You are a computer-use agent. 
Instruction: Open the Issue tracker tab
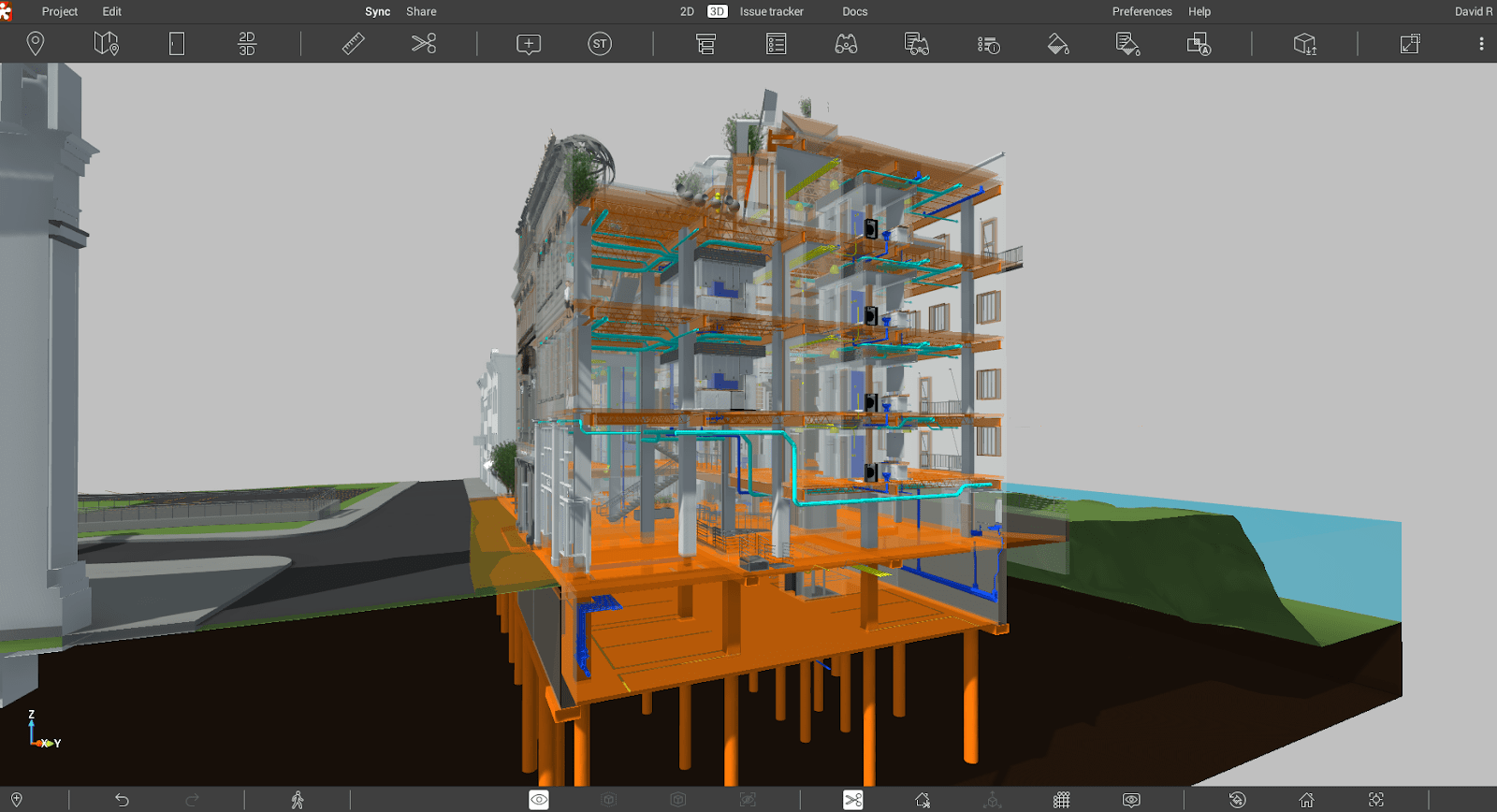pos(772,11)
